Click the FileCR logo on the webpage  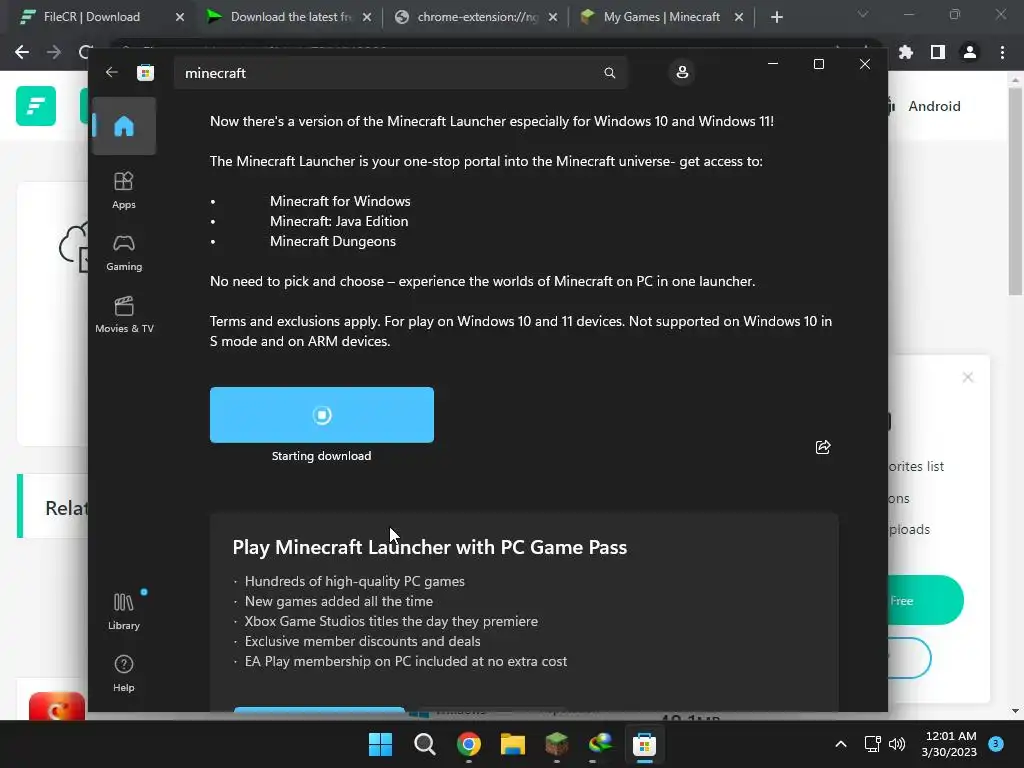[x=36, y=106]
